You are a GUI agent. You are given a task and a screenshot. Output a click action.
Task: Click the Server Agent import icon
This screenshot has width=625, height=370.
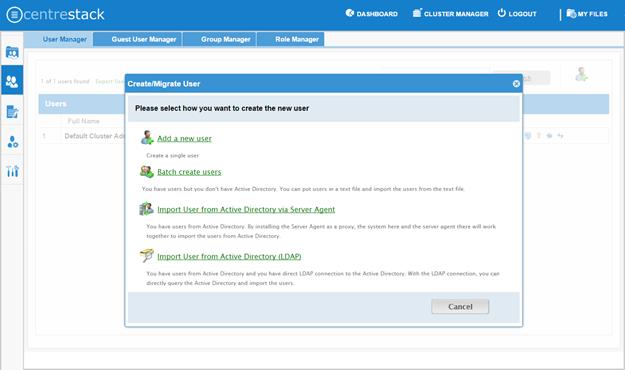pyautogui.click(x=146, y=209)
